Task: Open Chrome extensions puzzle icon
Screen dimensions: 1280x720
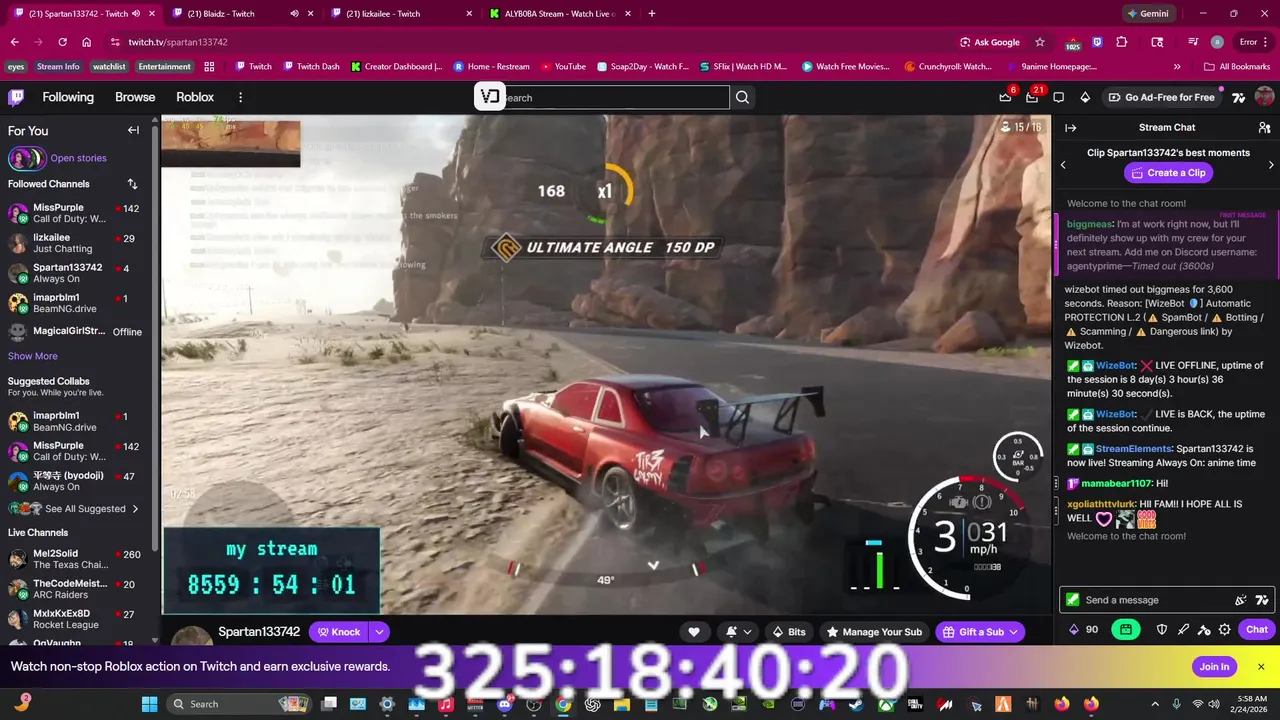Action: click(1122, 42)
